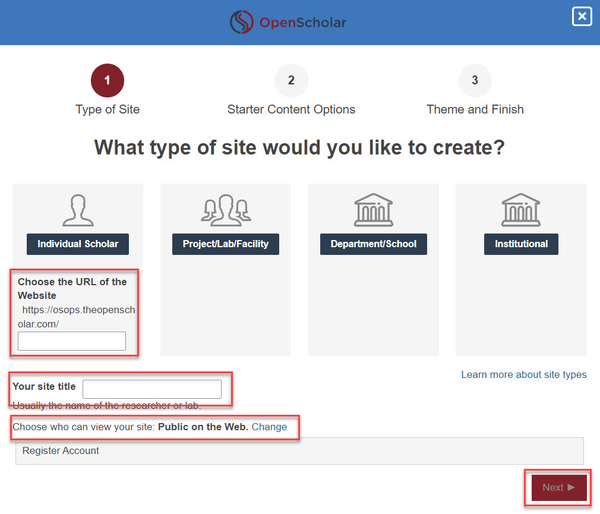Open the Change visibility link

point(269,427)
